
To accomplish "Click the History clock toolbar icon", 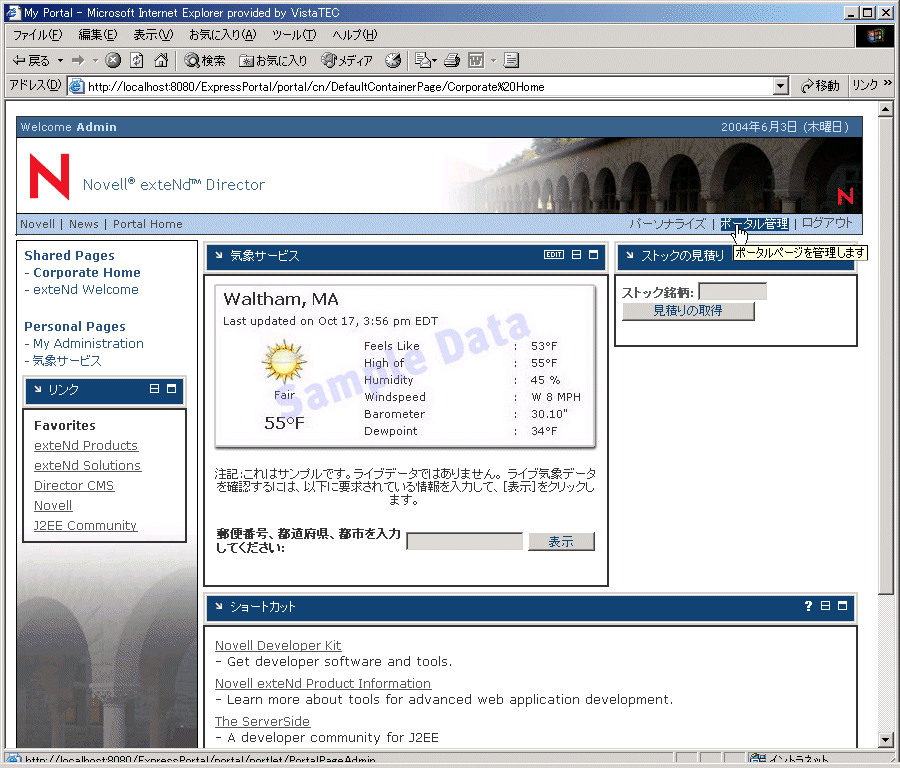I will tap(393, 60).
